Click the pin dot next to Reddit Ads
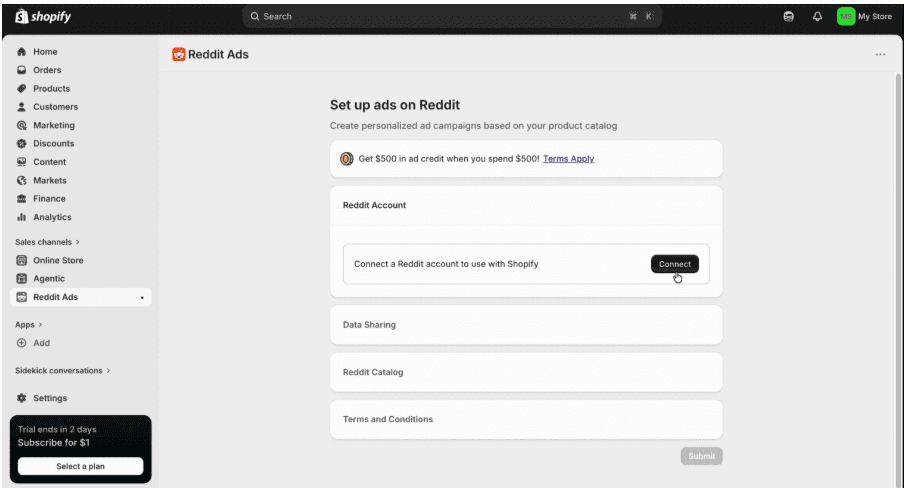 tap(142, 298)
